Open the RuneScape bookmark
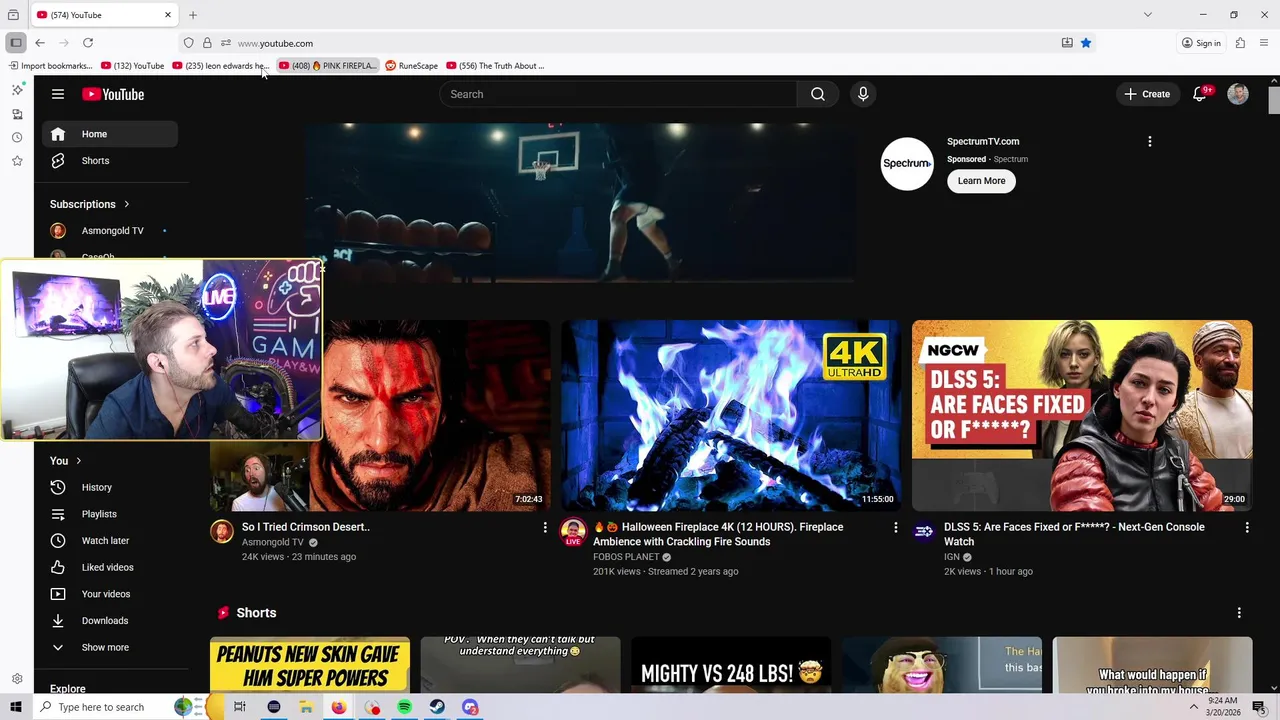 (411, 66)
